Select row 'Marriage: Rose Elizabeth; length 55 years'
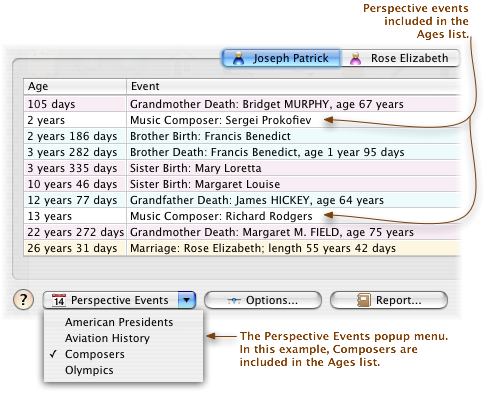Image resolution: width=487 pixels, height=394 pixels. click(242, 248)
